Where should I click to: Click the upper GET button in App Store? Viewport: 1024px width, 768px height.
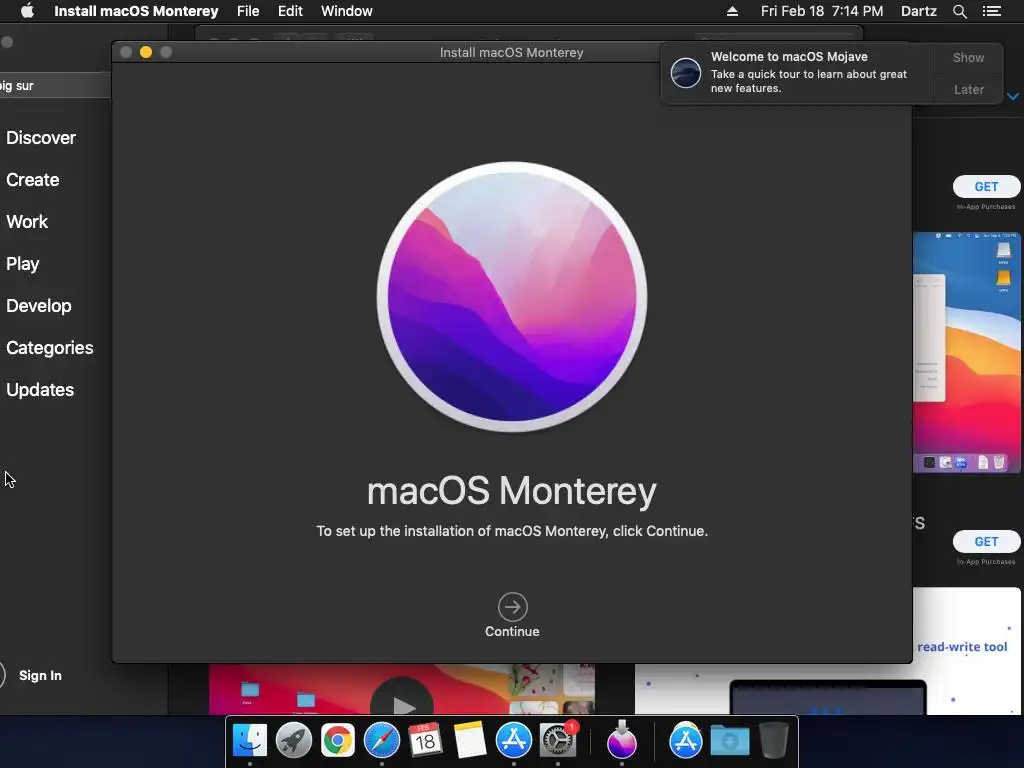[x=986, y=187]
